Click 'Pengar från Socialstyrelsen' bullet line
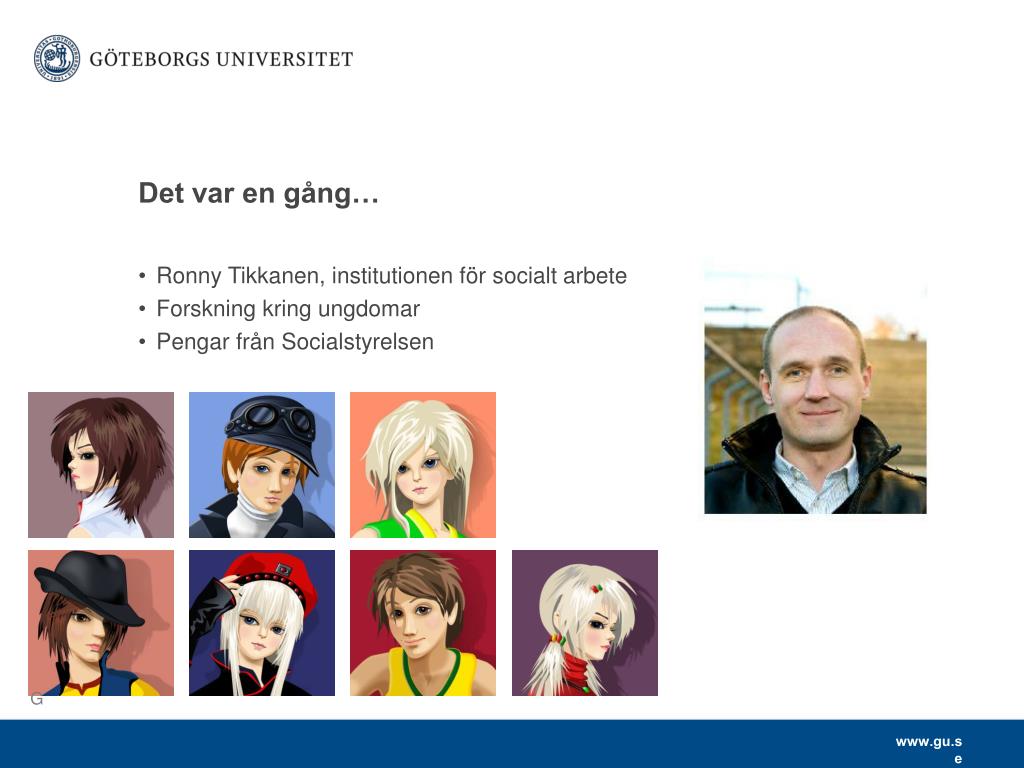Screen dimensions: 1024x768 (x=295, y=342)
